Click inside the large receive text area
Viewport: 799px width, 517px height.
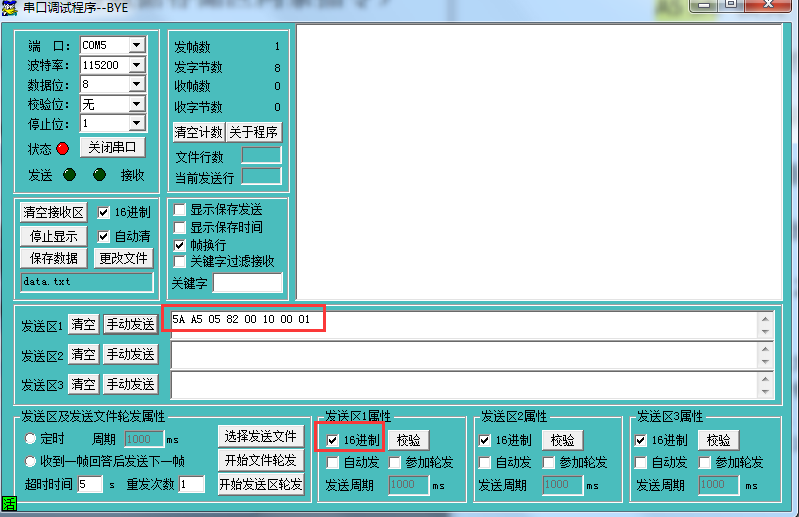click(x=539, y=162)
